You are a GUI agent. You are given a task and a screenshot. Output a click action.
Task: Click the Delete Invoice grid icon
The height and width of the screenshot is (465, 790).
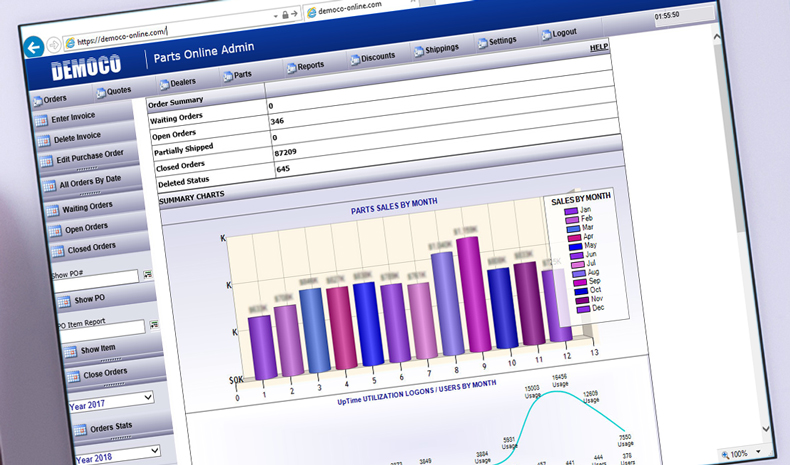tap(44, 140)
